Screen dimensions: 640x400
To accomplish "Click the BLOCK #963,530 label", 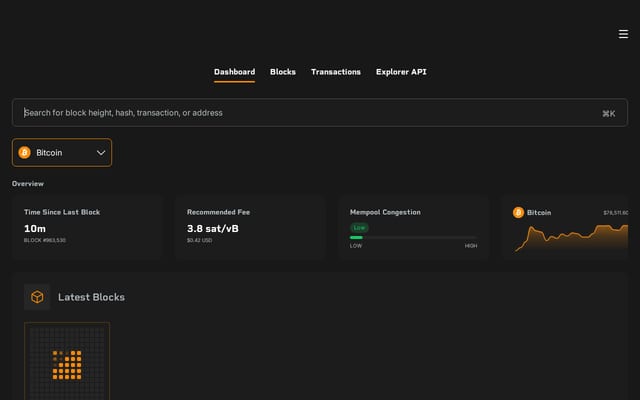I will (44, 240).
